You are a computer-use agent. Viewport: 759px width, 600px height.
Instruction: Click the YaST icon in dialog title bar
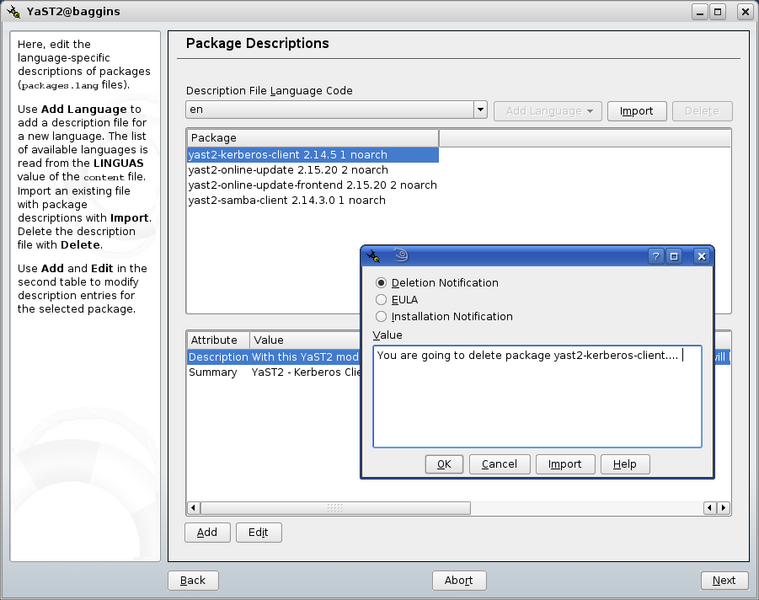tap(374, 256)
